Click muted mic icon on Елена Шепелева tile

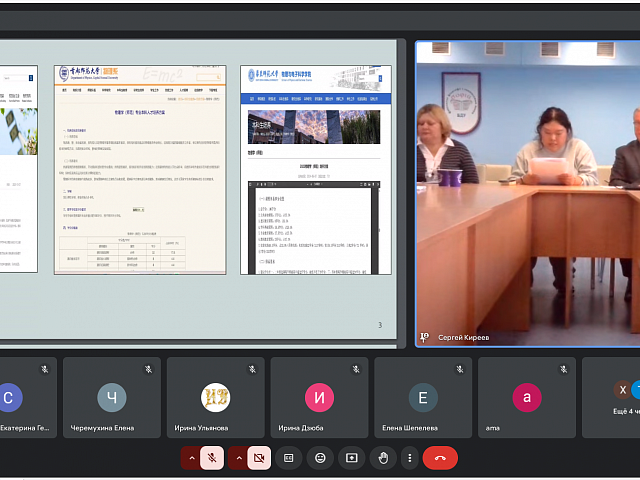pyautogui.click(x=459, y=369)
